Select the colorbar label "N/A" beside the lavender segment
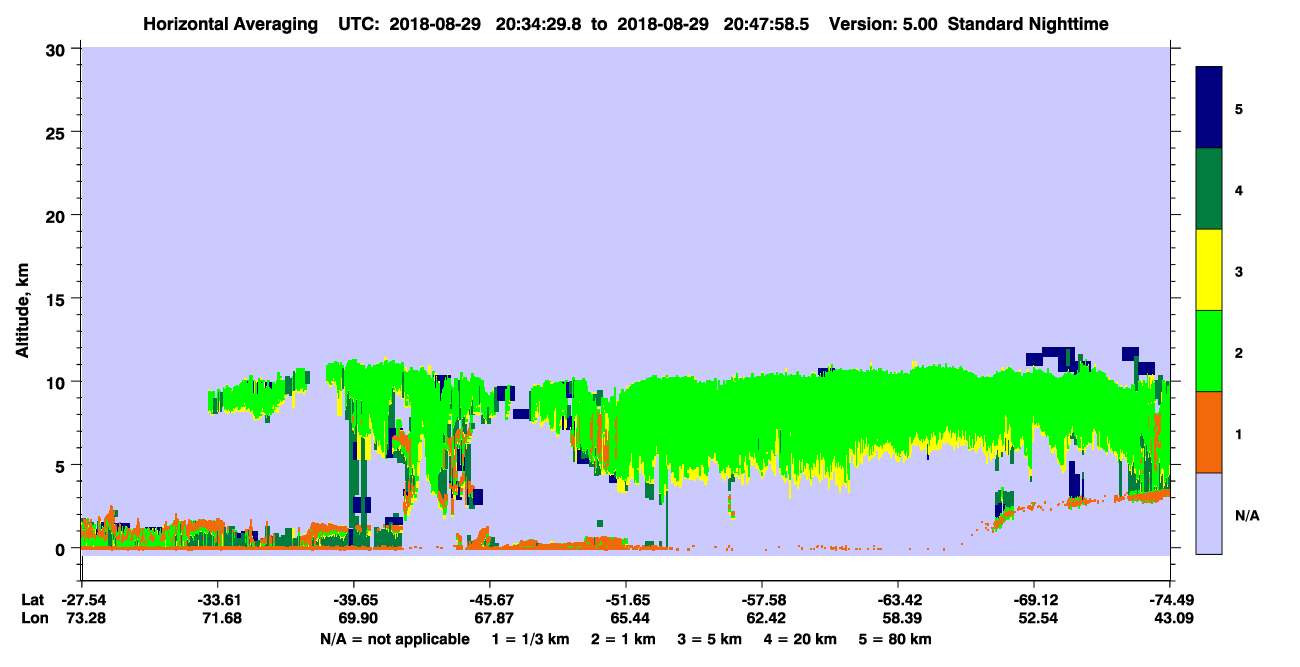Viewport: 1300px width, 667px height. tap(1246, 516)
